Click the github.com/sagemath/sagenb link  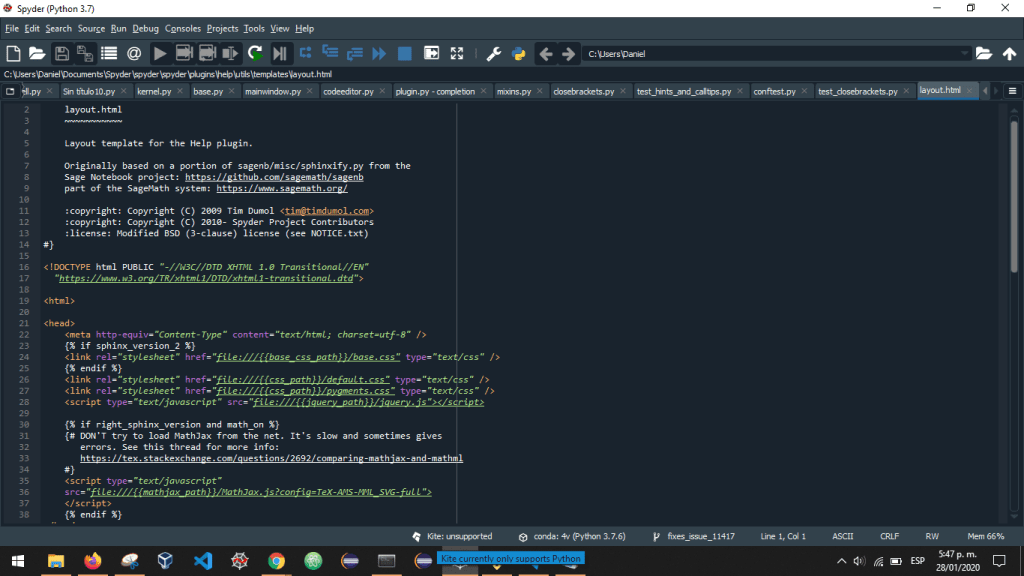273,177
